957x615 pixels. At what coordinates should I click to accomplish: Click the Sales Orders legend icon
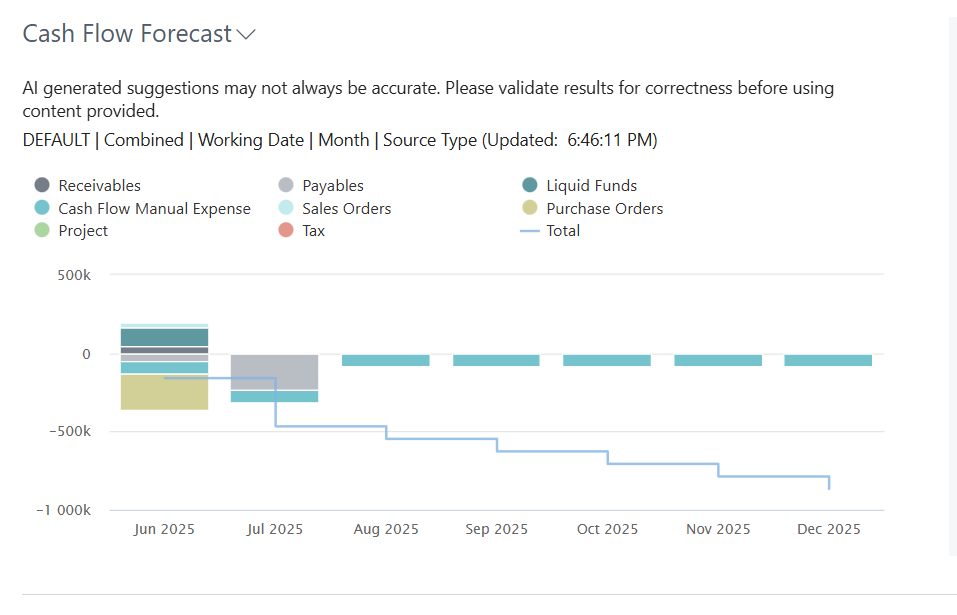click(x=286, y=207)
